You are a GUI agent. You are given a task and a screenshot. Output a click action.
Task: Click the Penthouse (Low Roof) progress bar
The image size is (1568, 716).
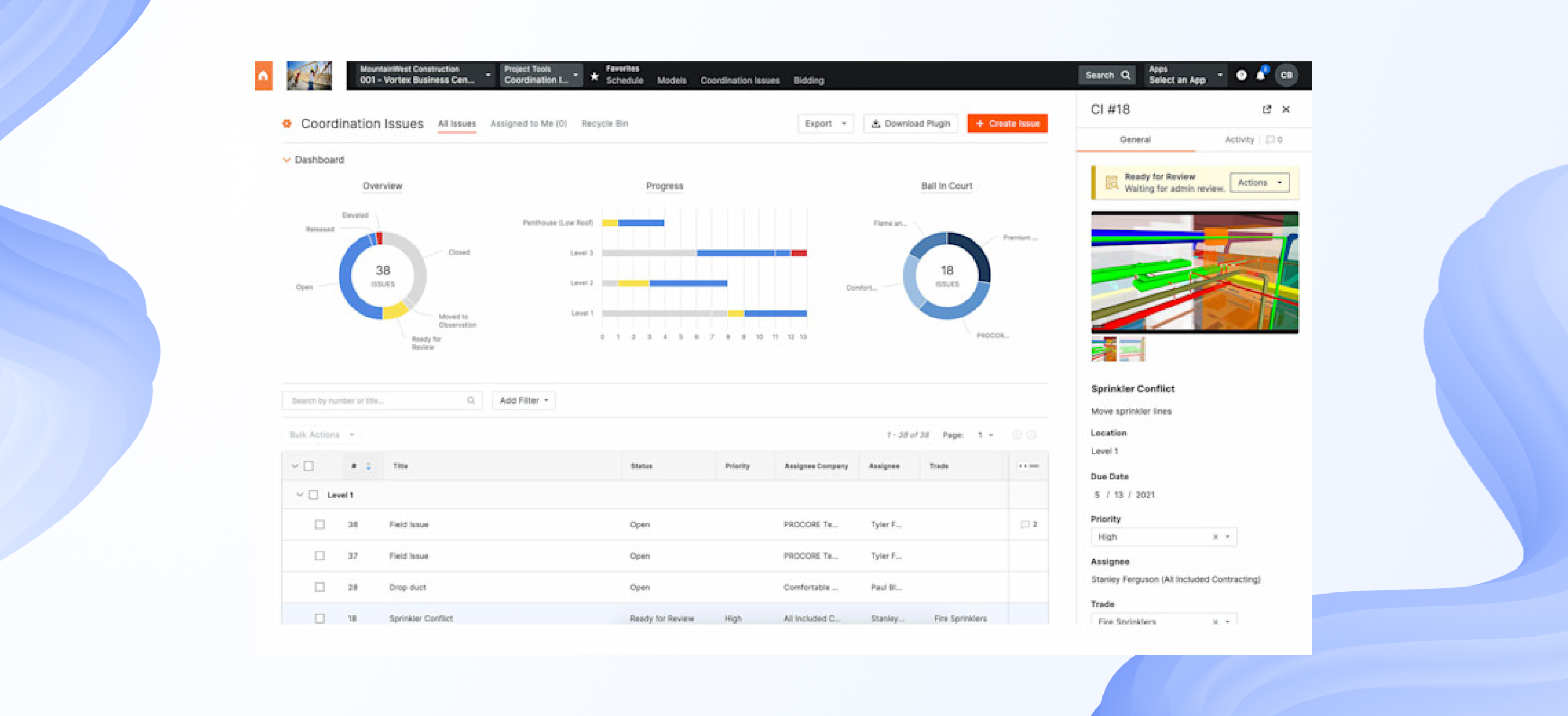633,223
